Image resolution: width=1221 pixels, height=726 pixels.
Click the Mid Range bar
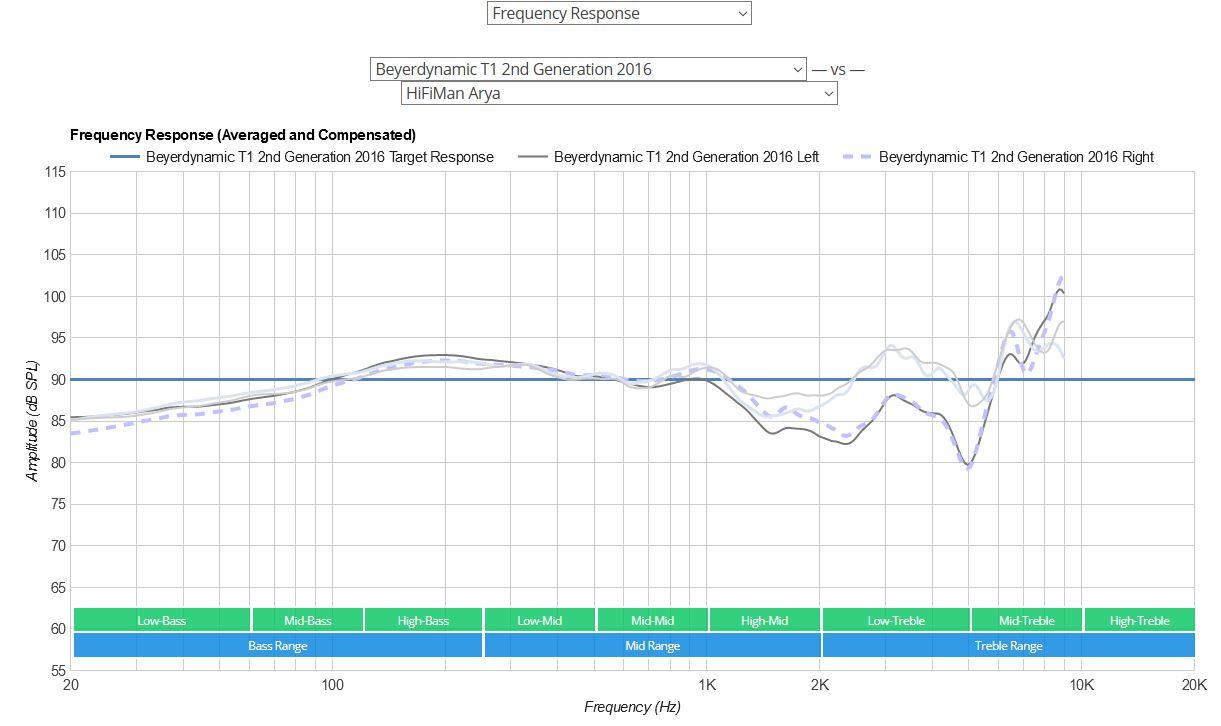click(x=652, y=645)
